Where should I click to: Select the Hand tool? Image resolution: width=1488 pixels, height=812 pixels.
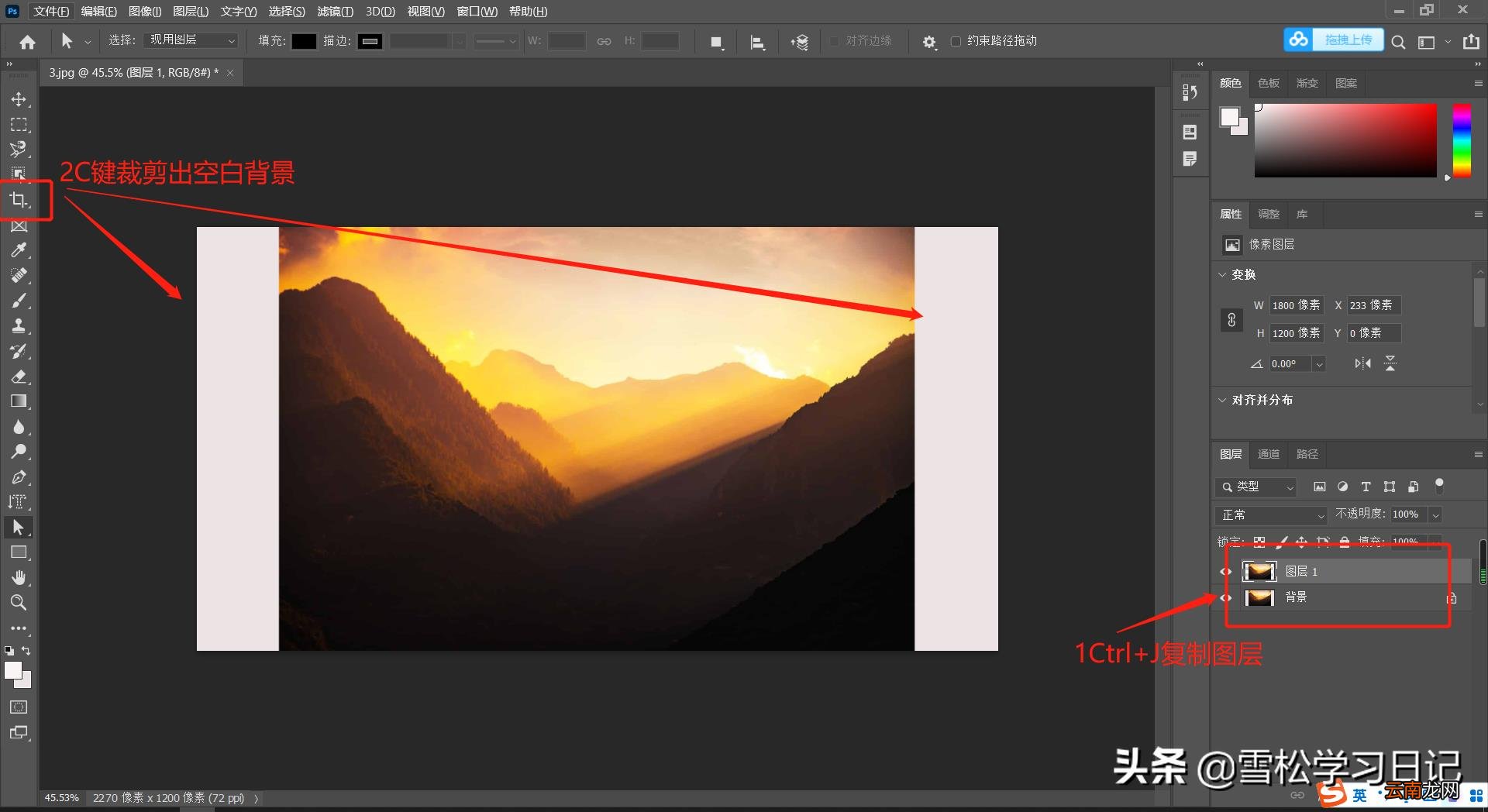[x=19, y=577]
